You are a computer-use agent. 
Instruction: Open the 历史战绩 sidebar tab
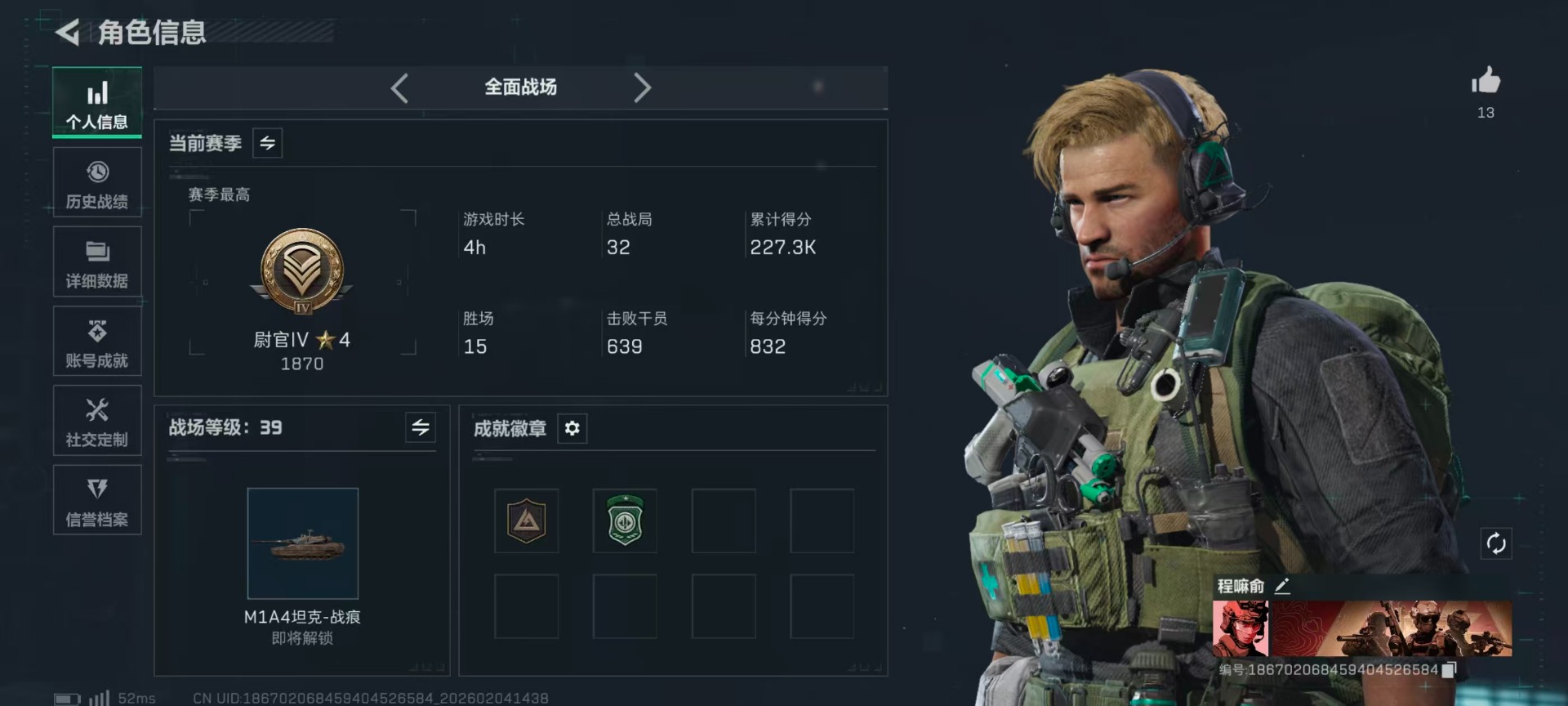[x=97, y=183]
